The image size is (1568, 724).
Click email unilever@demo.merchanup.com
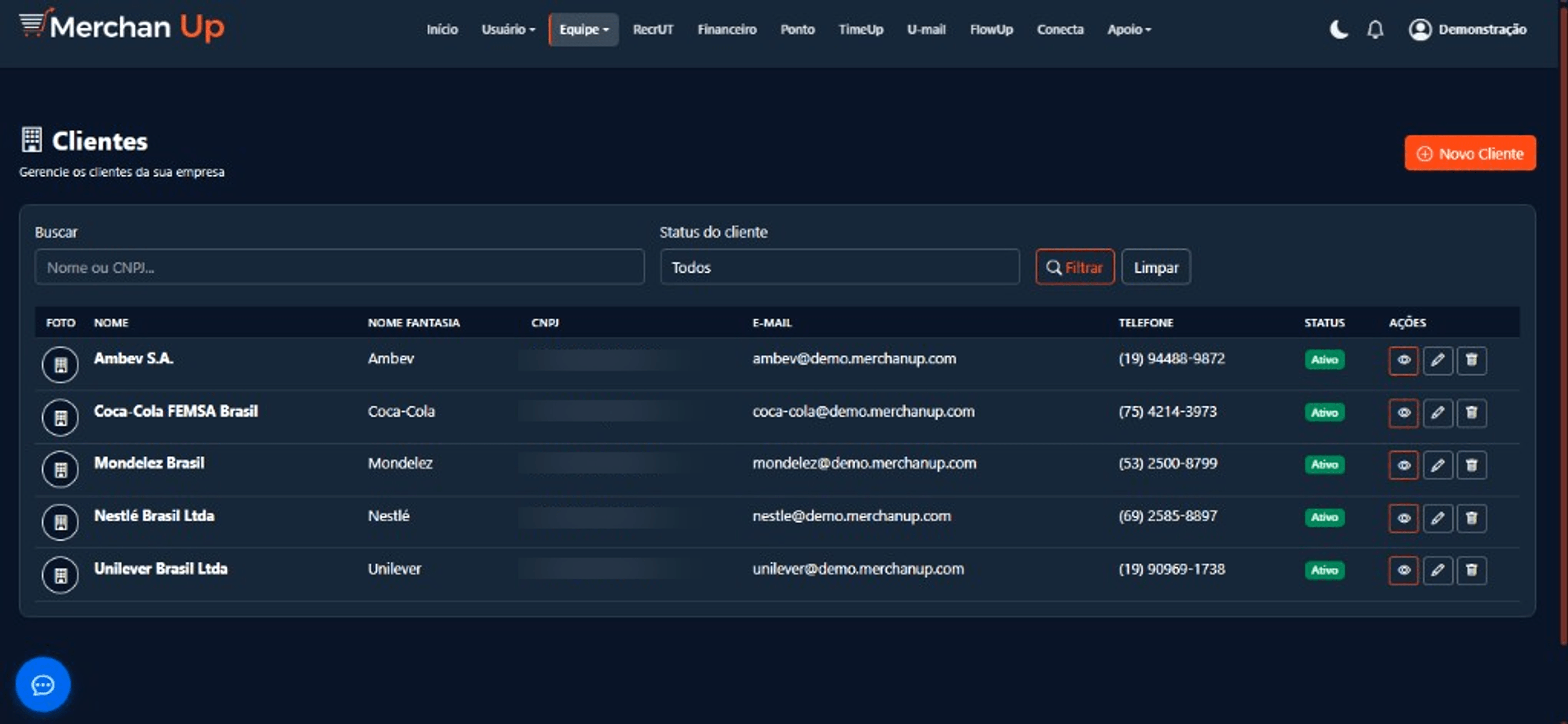(857, 569)
